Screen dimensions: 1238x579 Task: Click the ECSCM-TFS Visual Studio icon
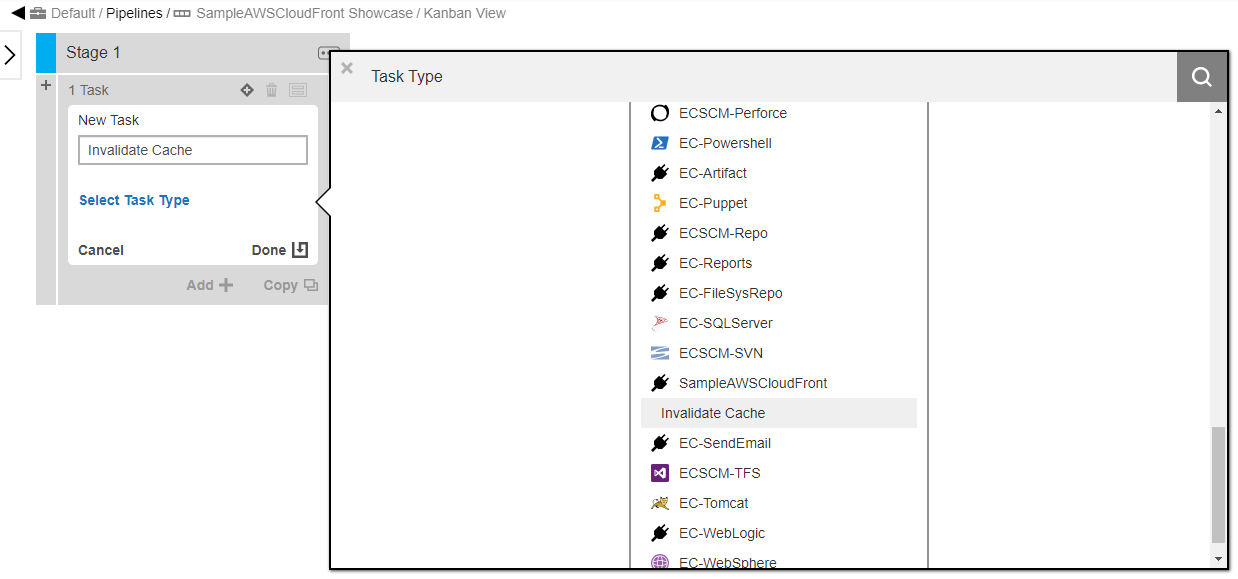tap(659, 473)
